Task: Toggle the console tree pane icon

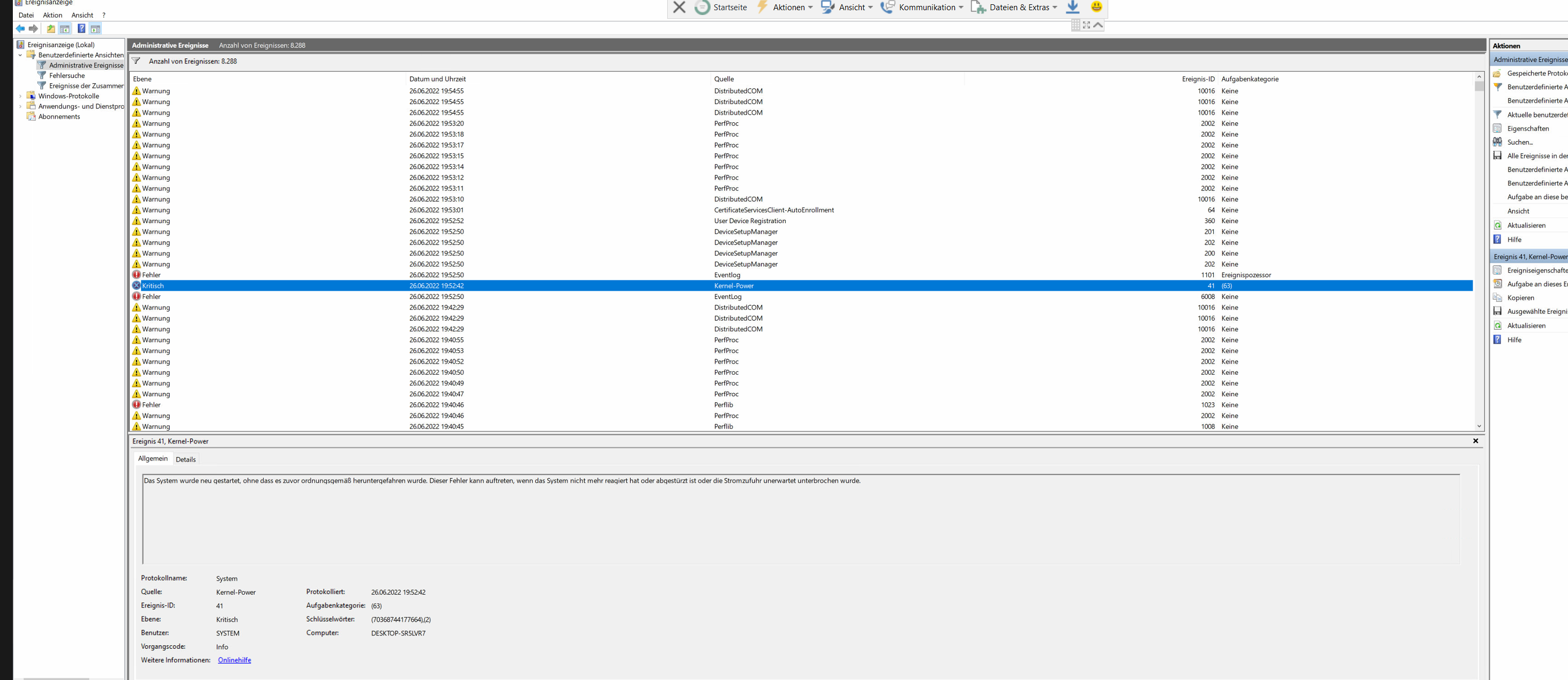Action: [x=65, y=28]
